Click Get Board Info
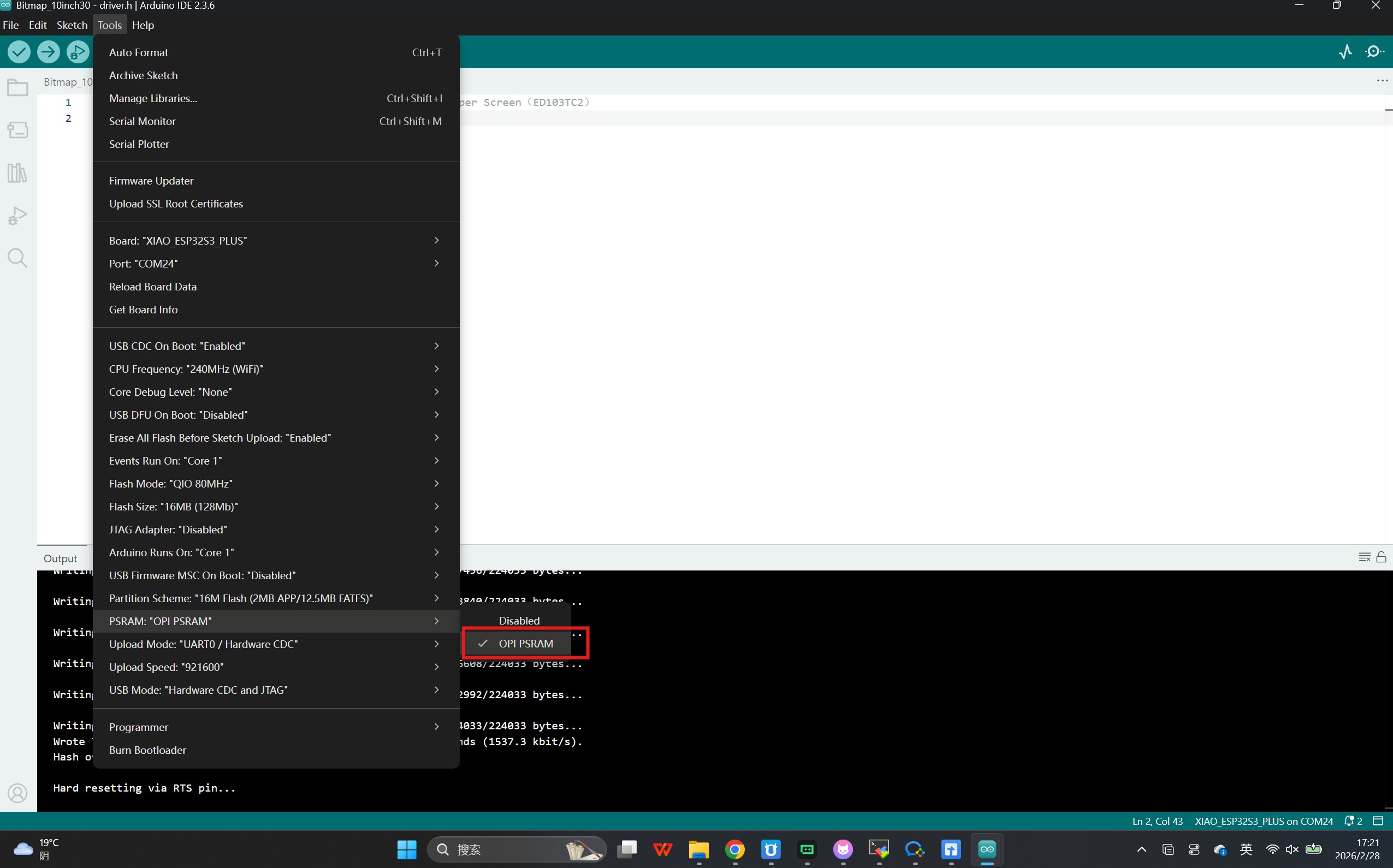1393x868 pixels. pos(143,310)
